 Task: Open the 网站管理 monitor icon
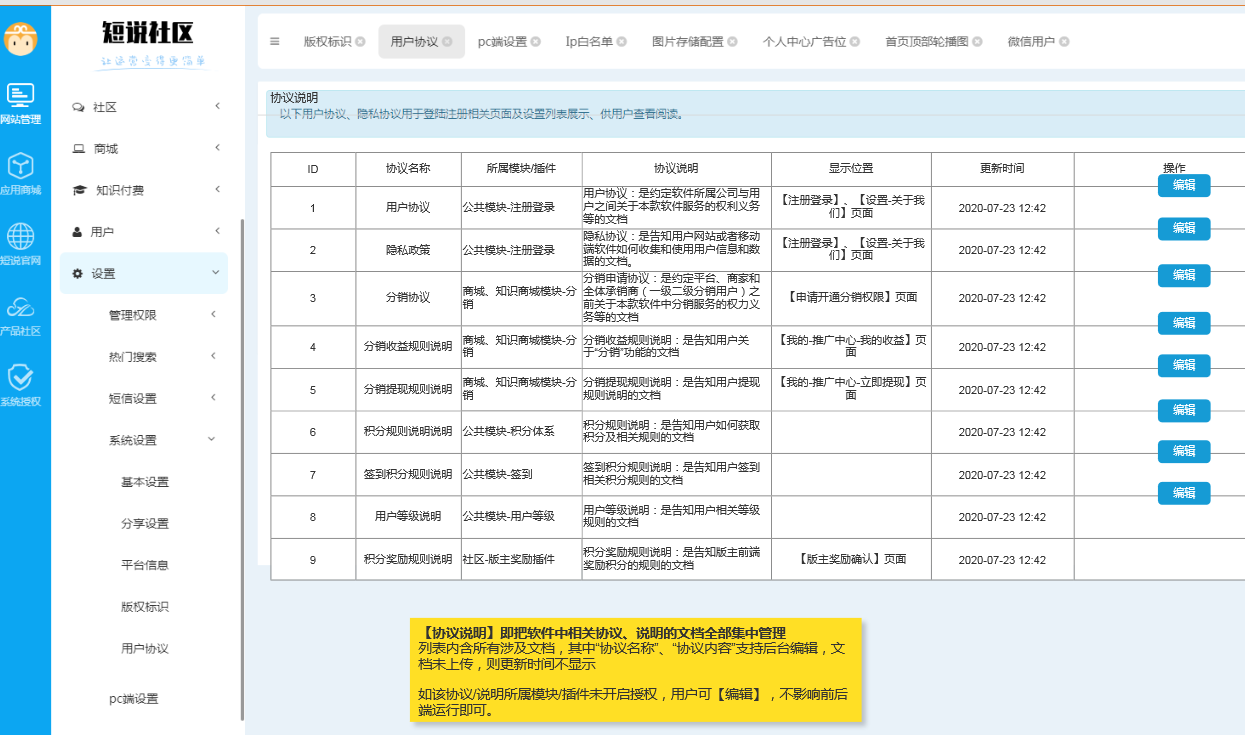click(x=21, y=95)
